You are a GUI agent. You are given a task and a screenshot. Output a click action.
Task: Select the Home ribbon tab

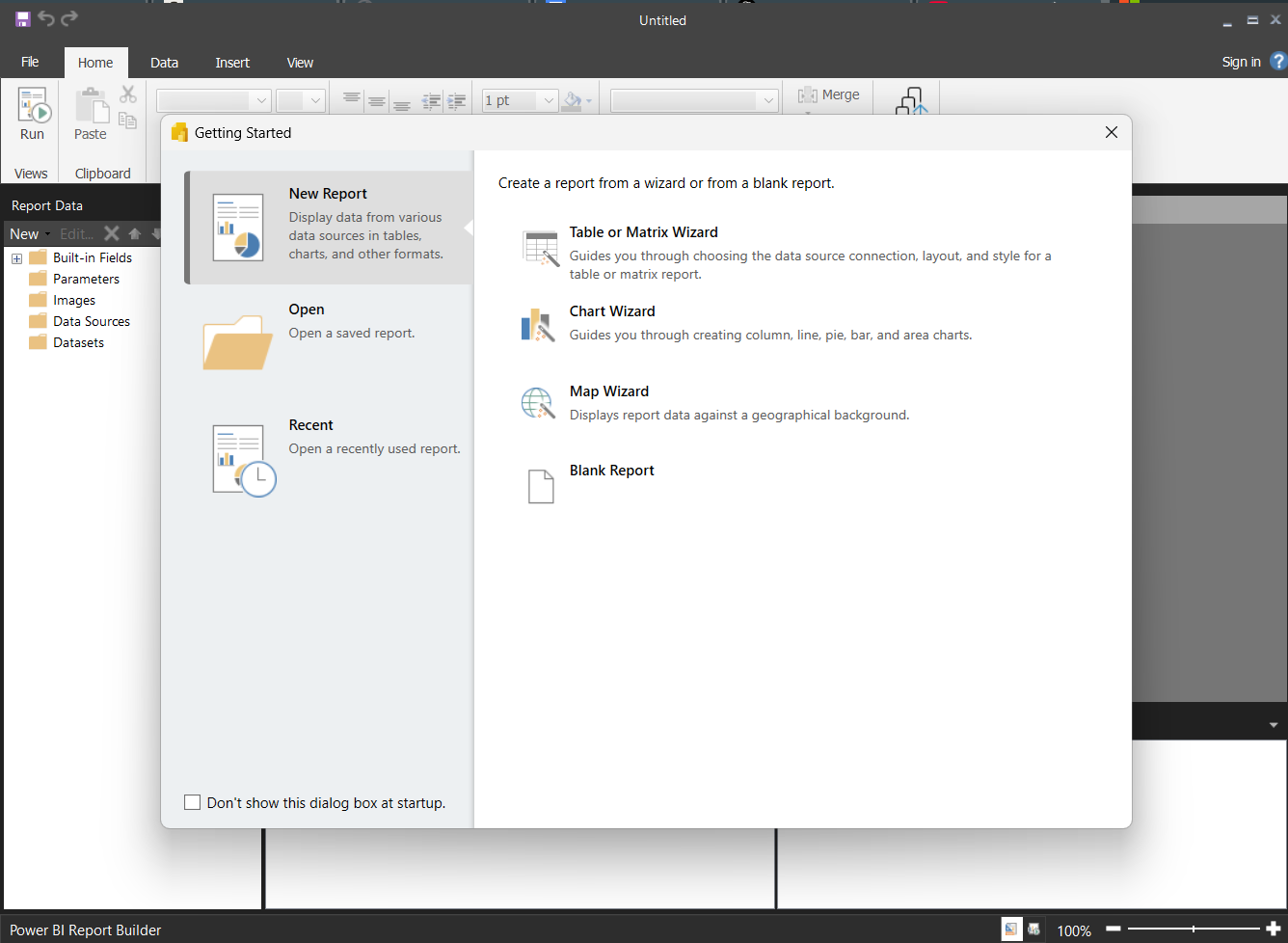point(95,63)
